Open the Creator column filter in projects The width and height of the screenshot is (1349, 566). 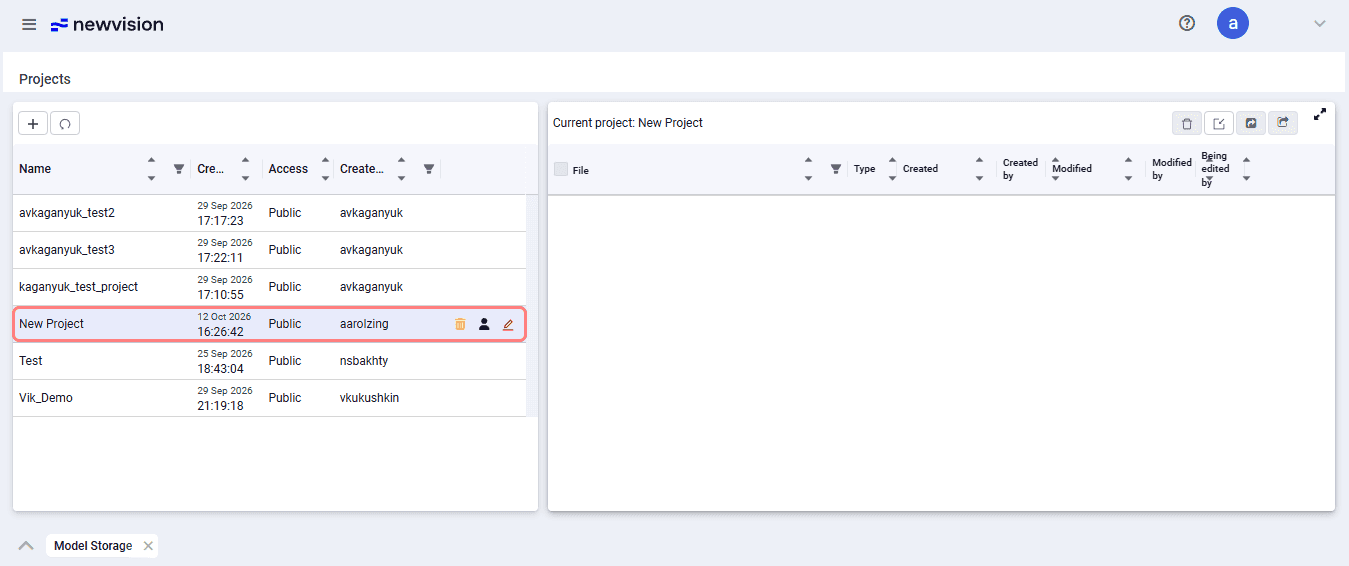click(428, 169)
